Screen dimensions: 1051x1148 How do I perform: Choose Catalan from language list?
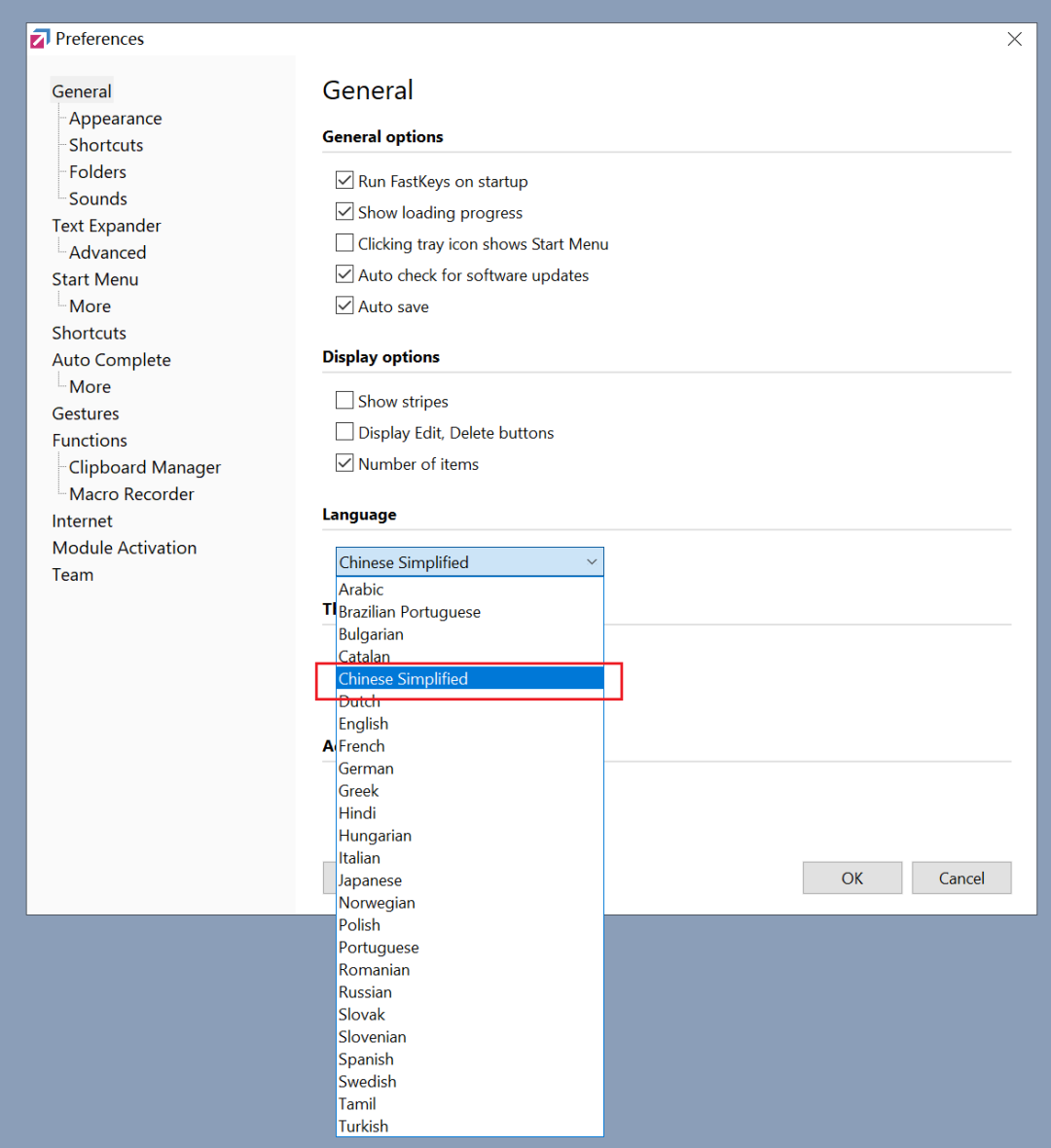click(469, 657)
